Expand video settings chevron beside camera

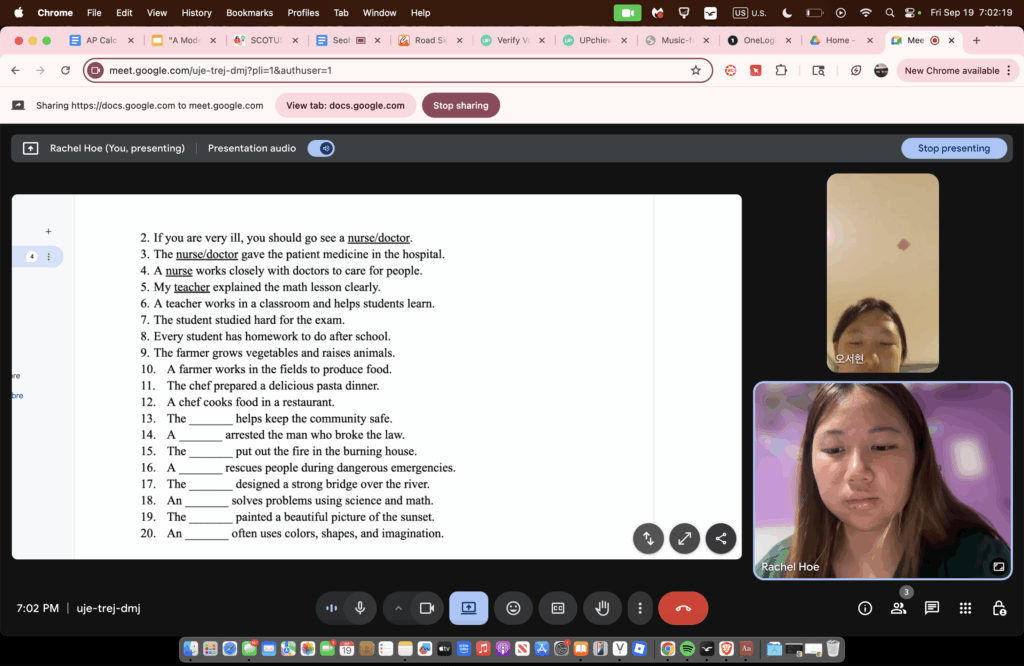click(398, 608)
